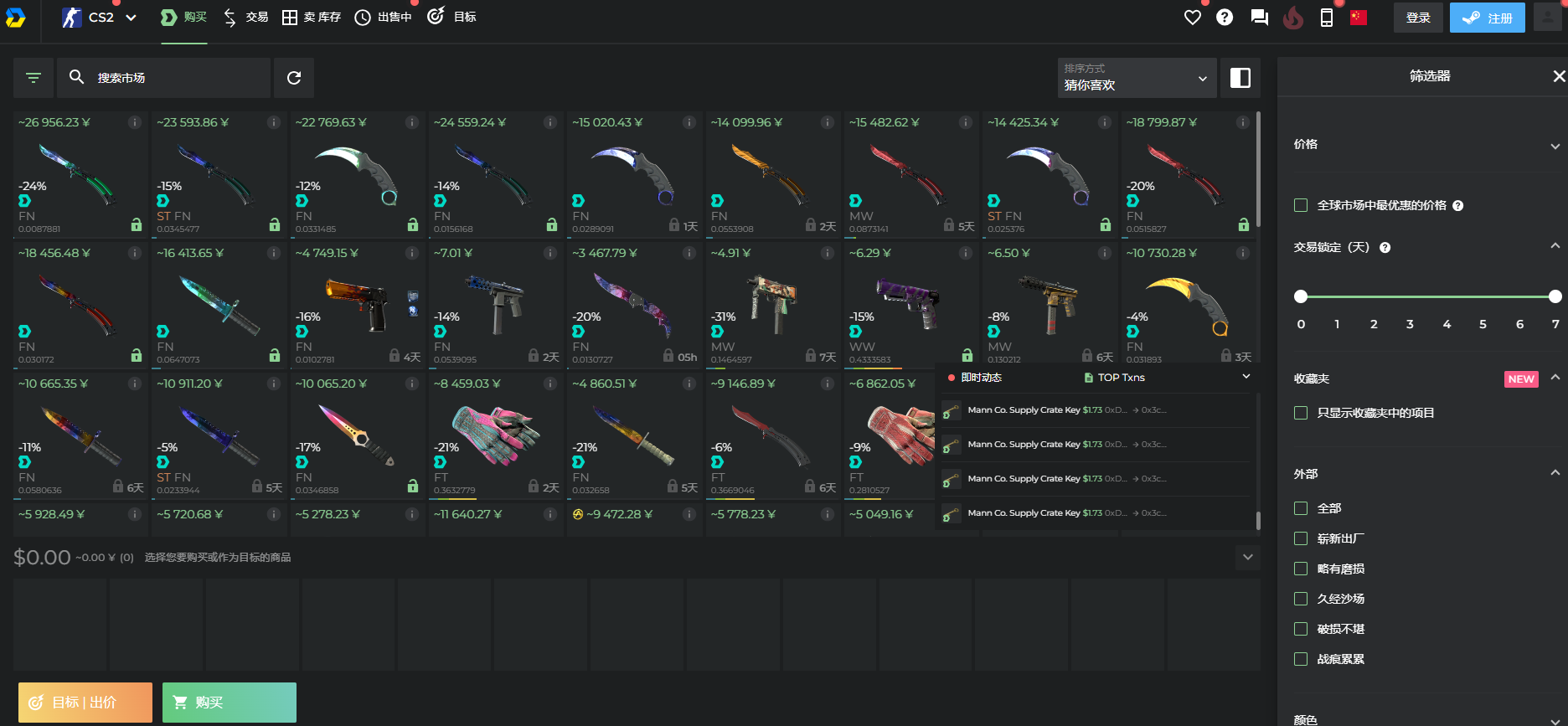Click the DMarket badge on ~4 749.15 ¥ item

(x=302, y=332)
